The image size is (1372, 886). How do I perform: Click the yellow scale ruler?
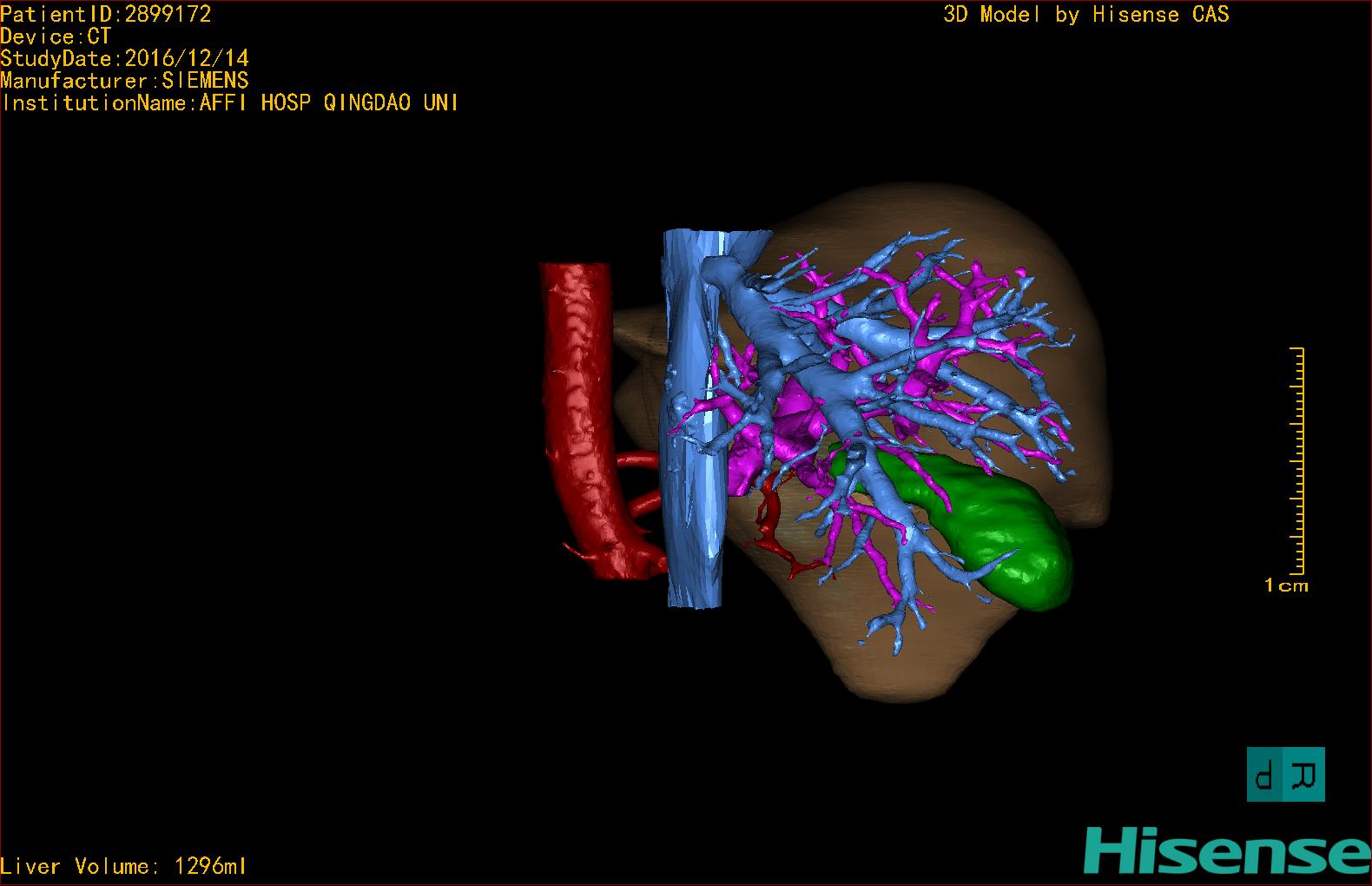click(1298, 460)
